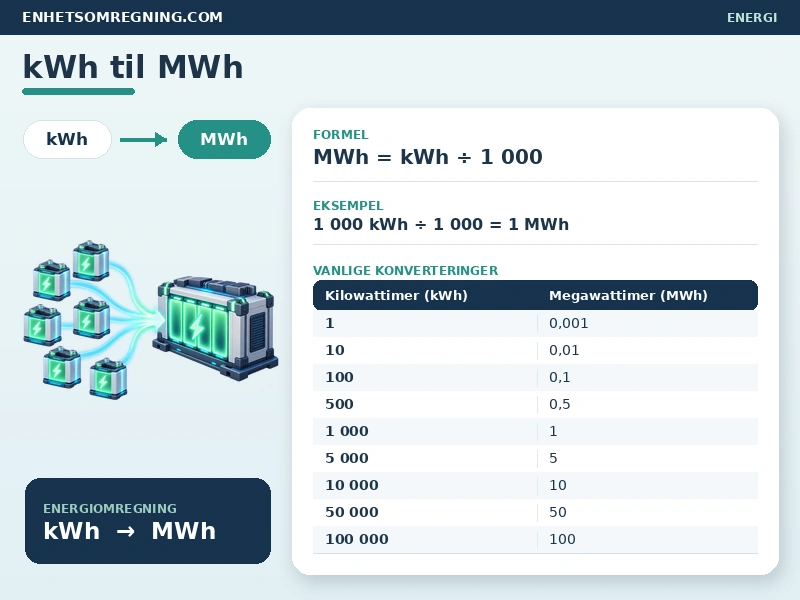Click the 50 000 kWh table cell
The image size is (800, 600).
pos(425,513)
